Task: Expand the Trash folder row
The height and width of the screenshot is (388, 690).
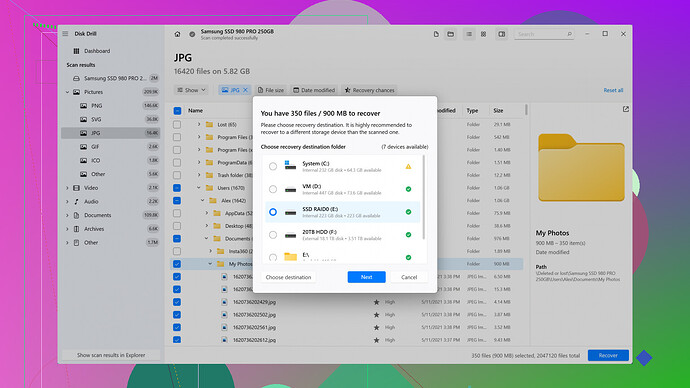Action: pyautogui.click(x=199, y=175)
